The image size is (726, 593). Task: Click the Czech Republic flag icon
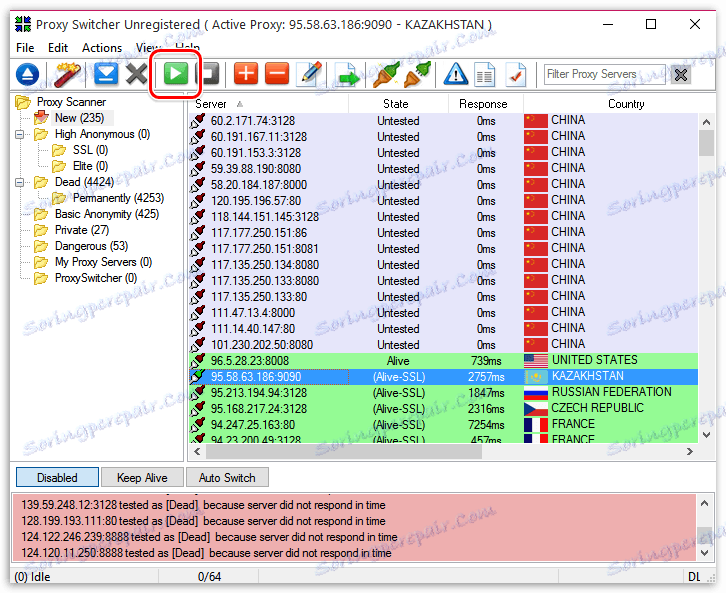[536, 409]
